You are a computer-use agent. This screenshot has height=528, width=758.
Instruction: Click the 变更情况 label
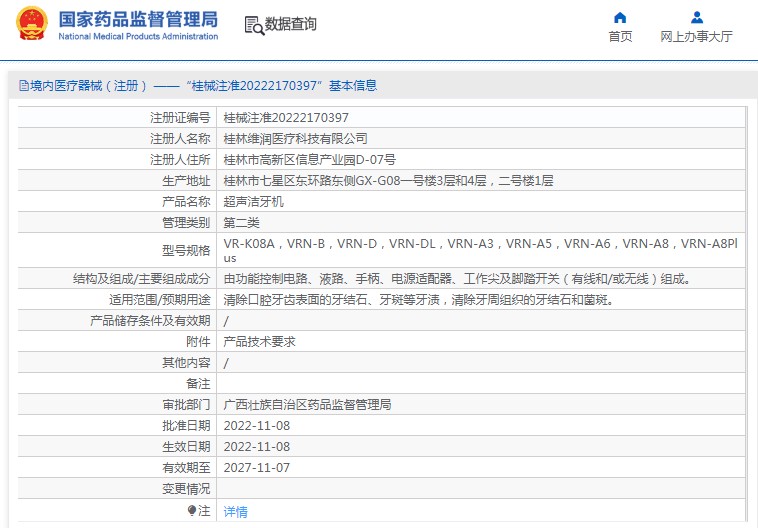coord(186,489)
